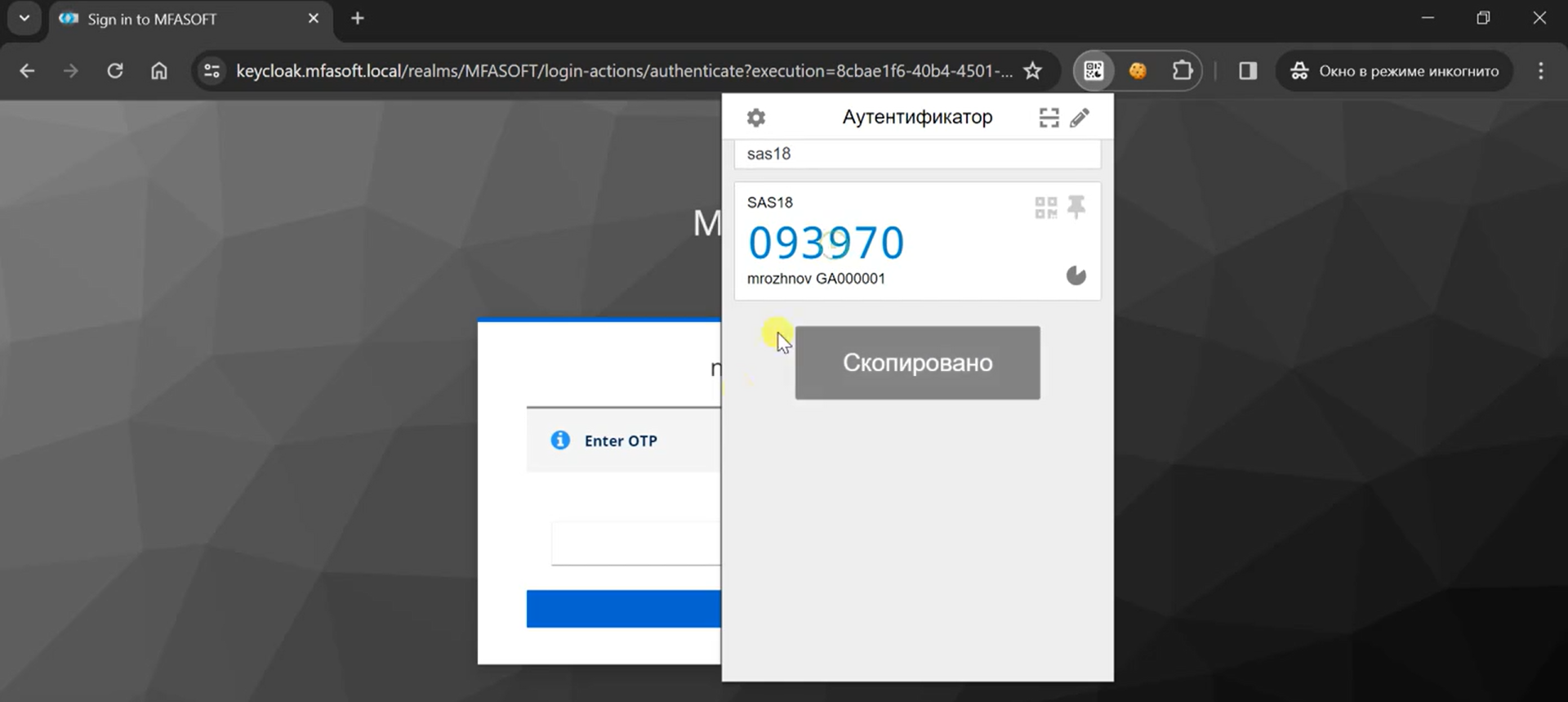Edit accounts with the pencil icon

pos(1080,118)
